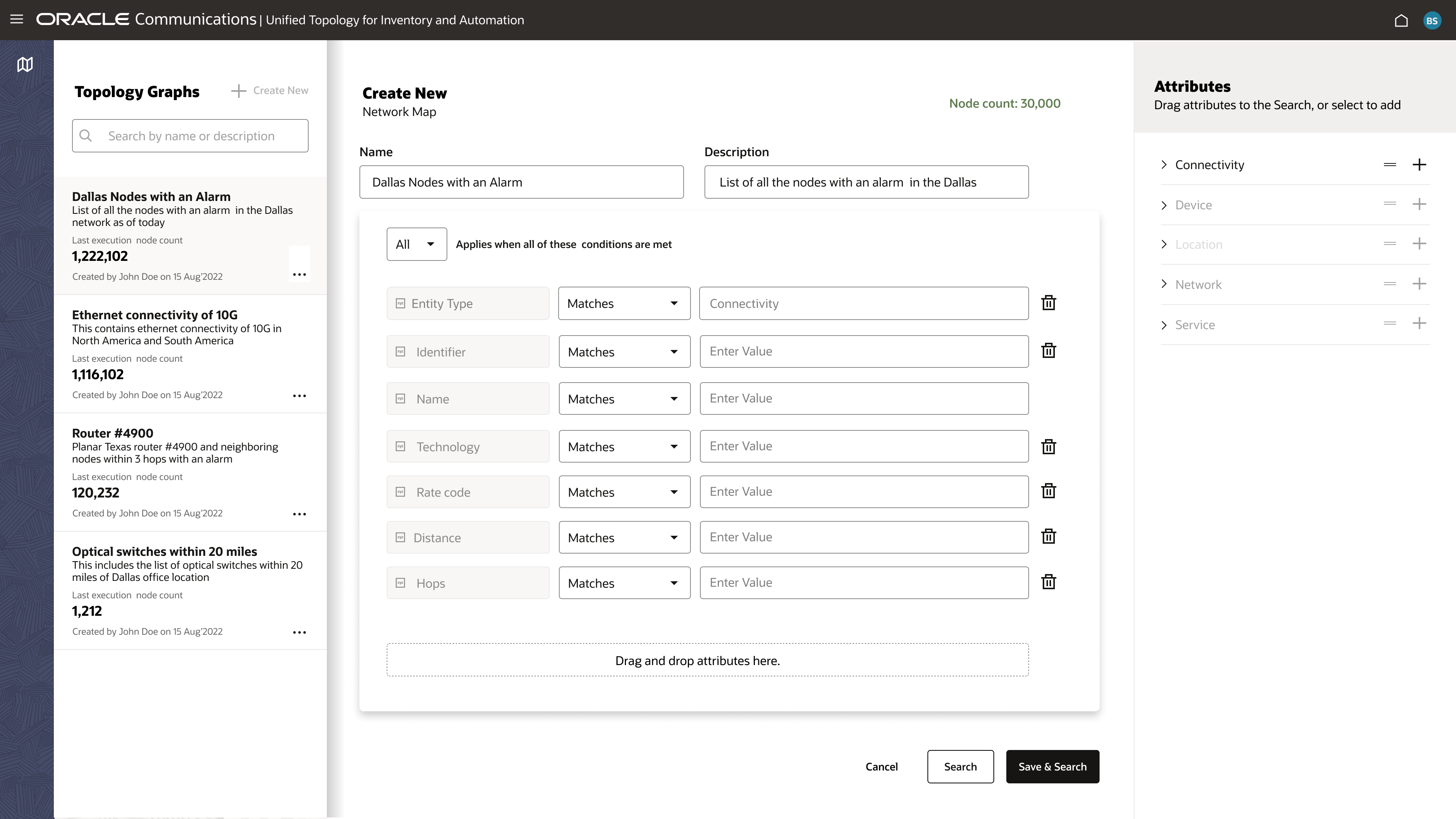Expand the Service attribute group
The width and height of the screenshot is (1456, 819).
point(1164,325)
